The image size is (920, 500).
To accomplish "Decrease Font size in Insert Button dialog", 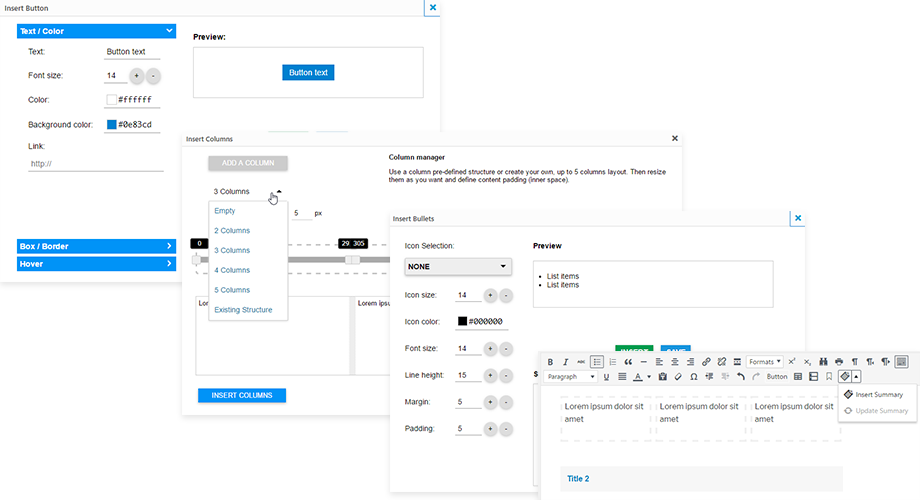I will coord(153,76).
